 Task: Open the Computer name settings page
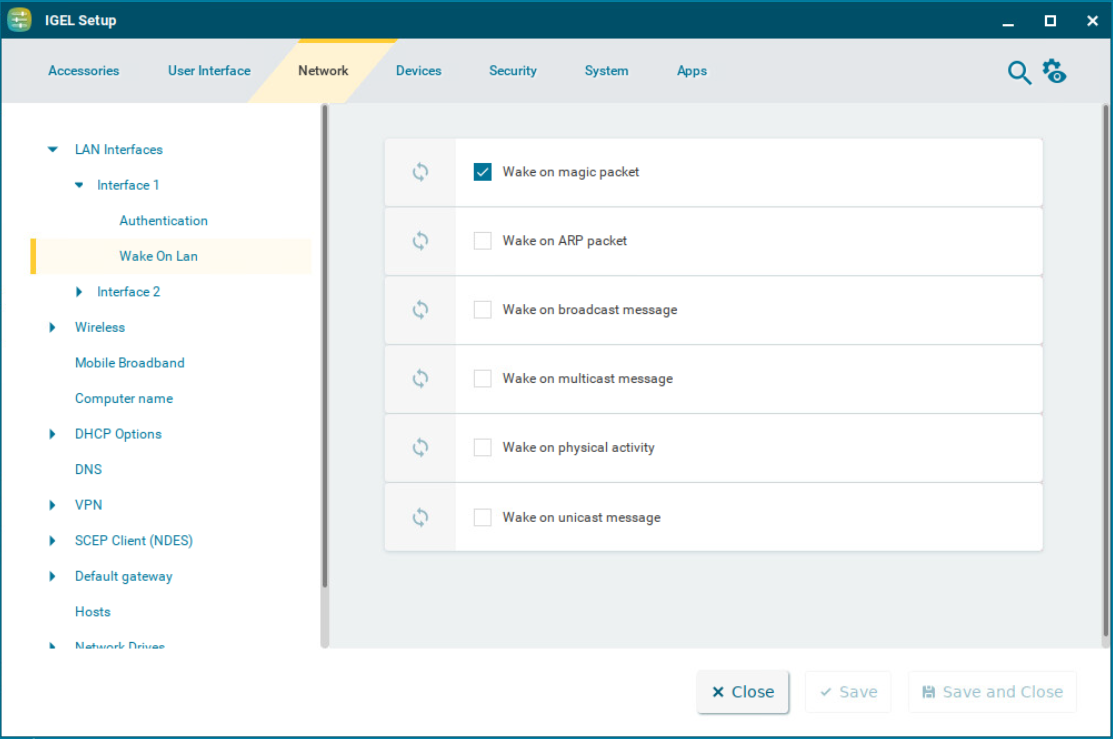click(x=123, y=399)
